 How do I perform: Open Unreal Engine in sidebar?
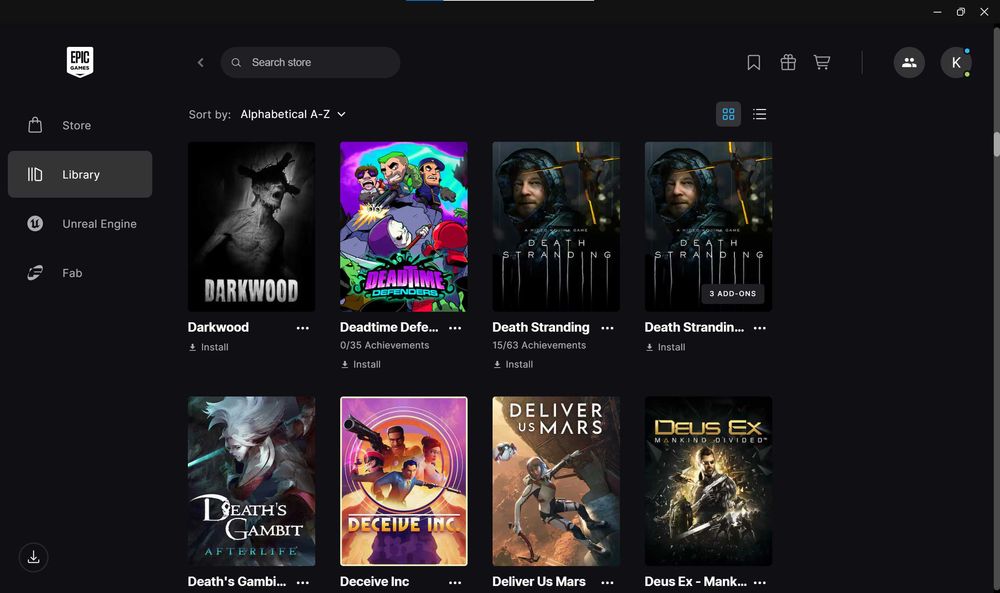pyautogui.click(x=80, y=224)
